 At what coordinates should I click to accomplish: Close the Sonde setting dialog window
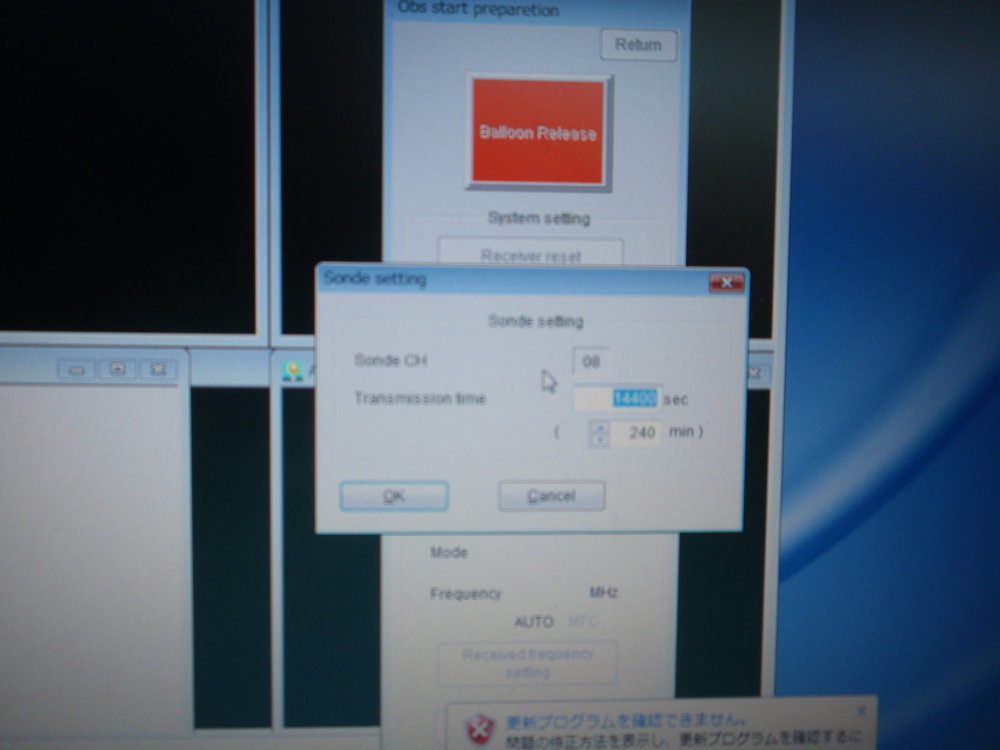pos(725,283)
